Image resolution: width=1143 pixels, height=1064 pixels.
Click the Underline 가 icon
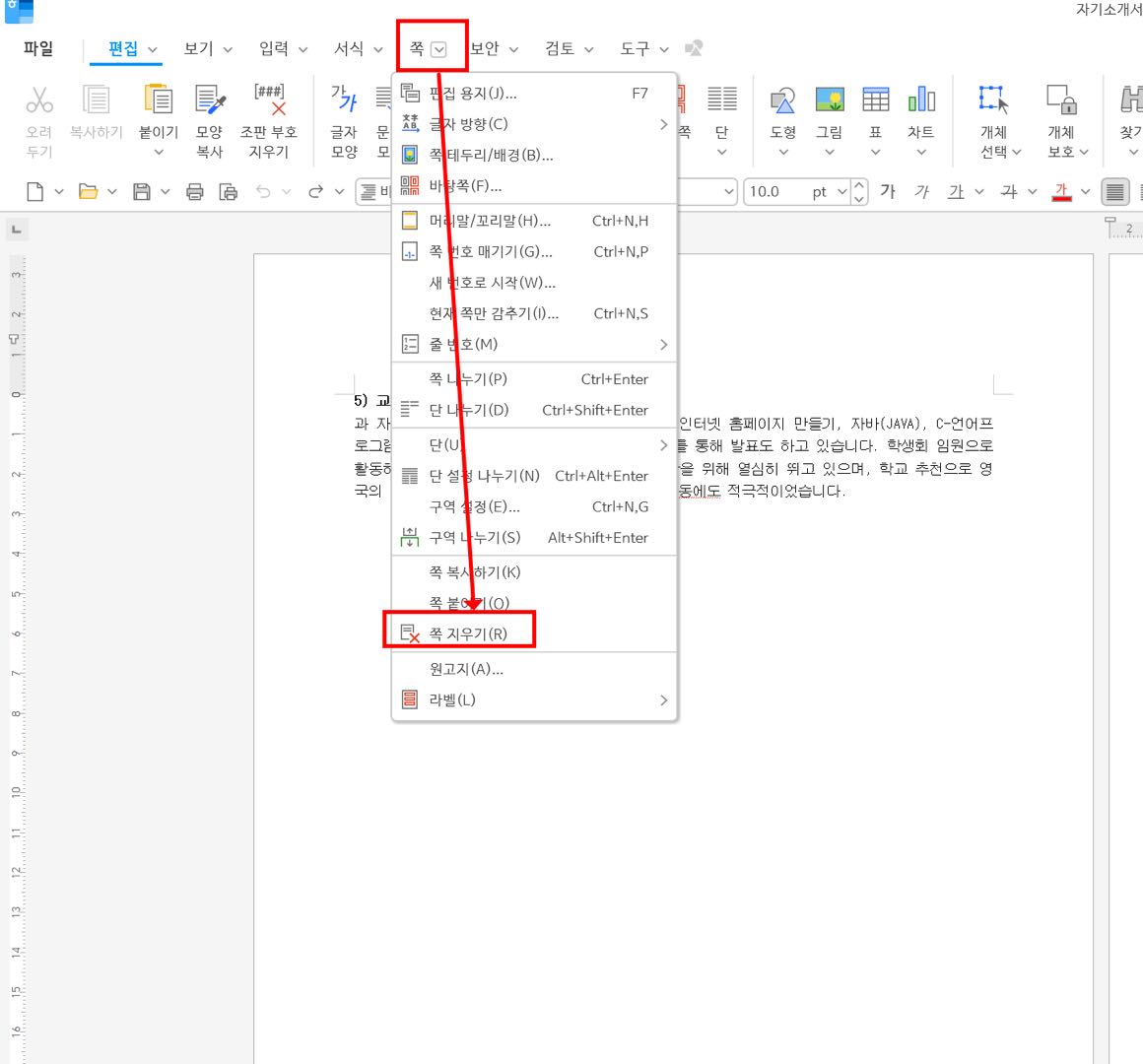pos(956,191)
